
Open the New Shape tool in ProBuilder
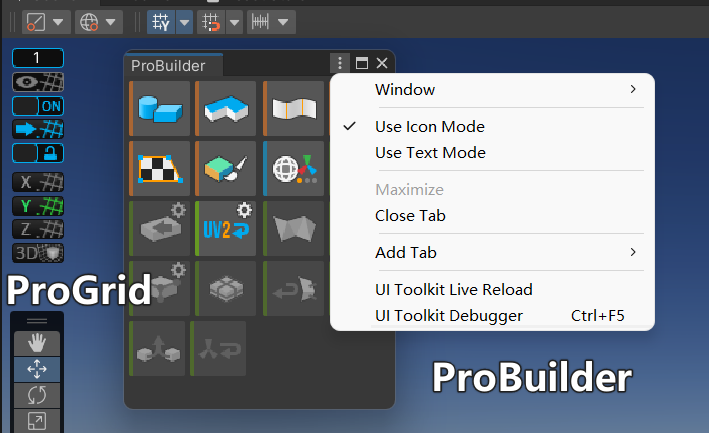pyautogui.click(x=160, y=108)
